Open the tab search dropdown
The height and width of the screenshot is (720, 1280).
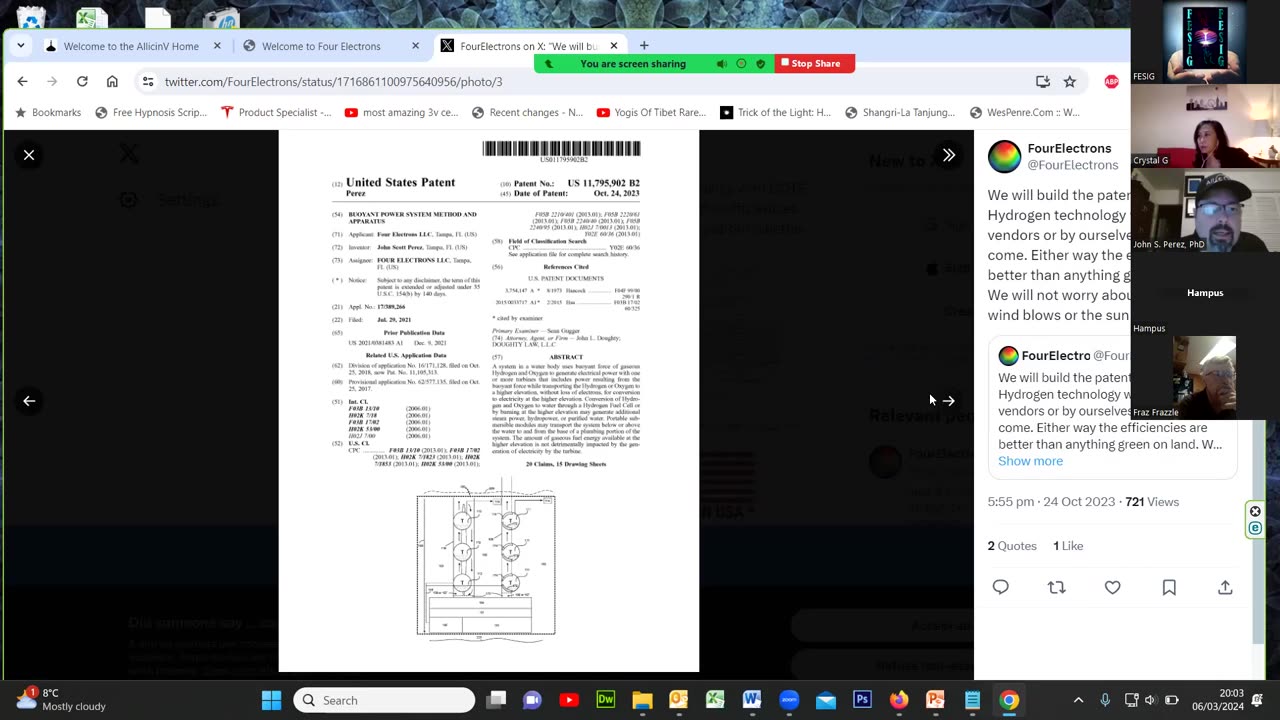21,46
